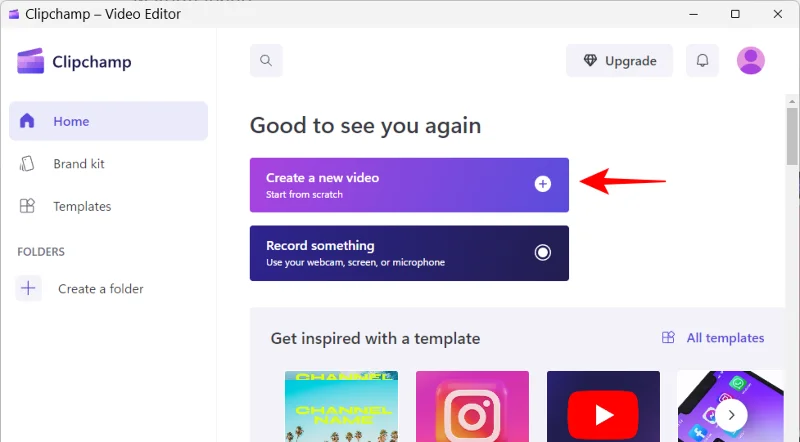Close the Clipchamp window
This screenshot has height=442, width=800.
778,14
